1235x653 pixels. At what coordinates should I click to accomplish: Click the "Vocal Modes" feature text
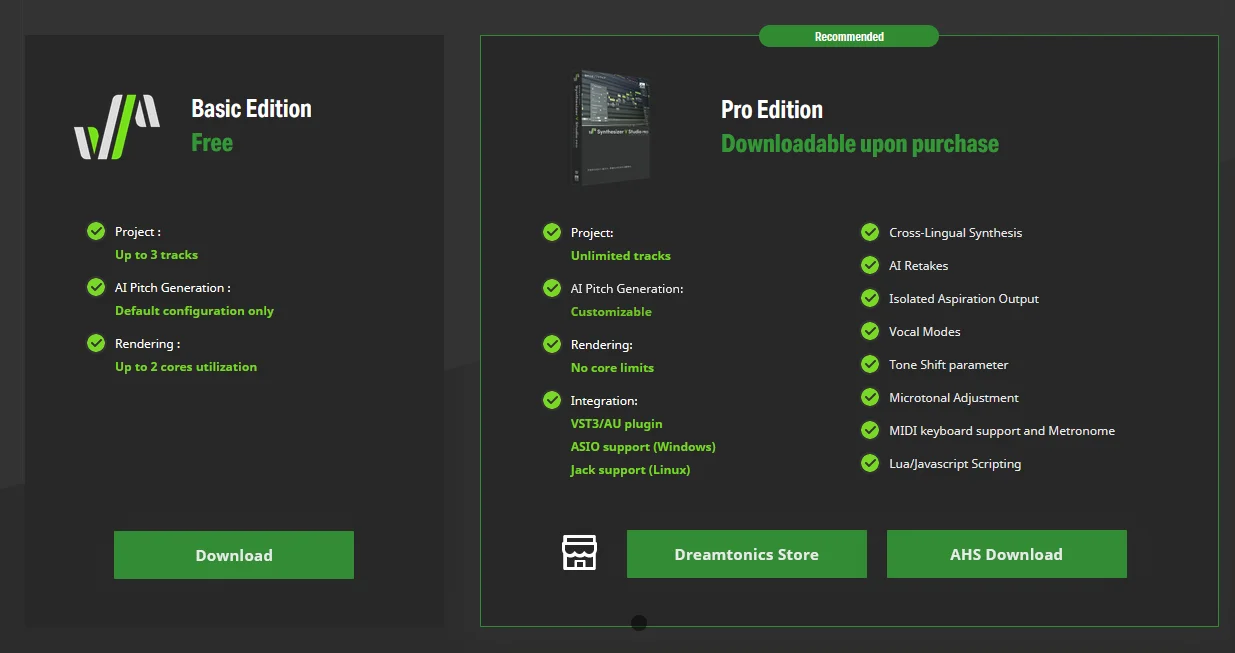[925, 332]
